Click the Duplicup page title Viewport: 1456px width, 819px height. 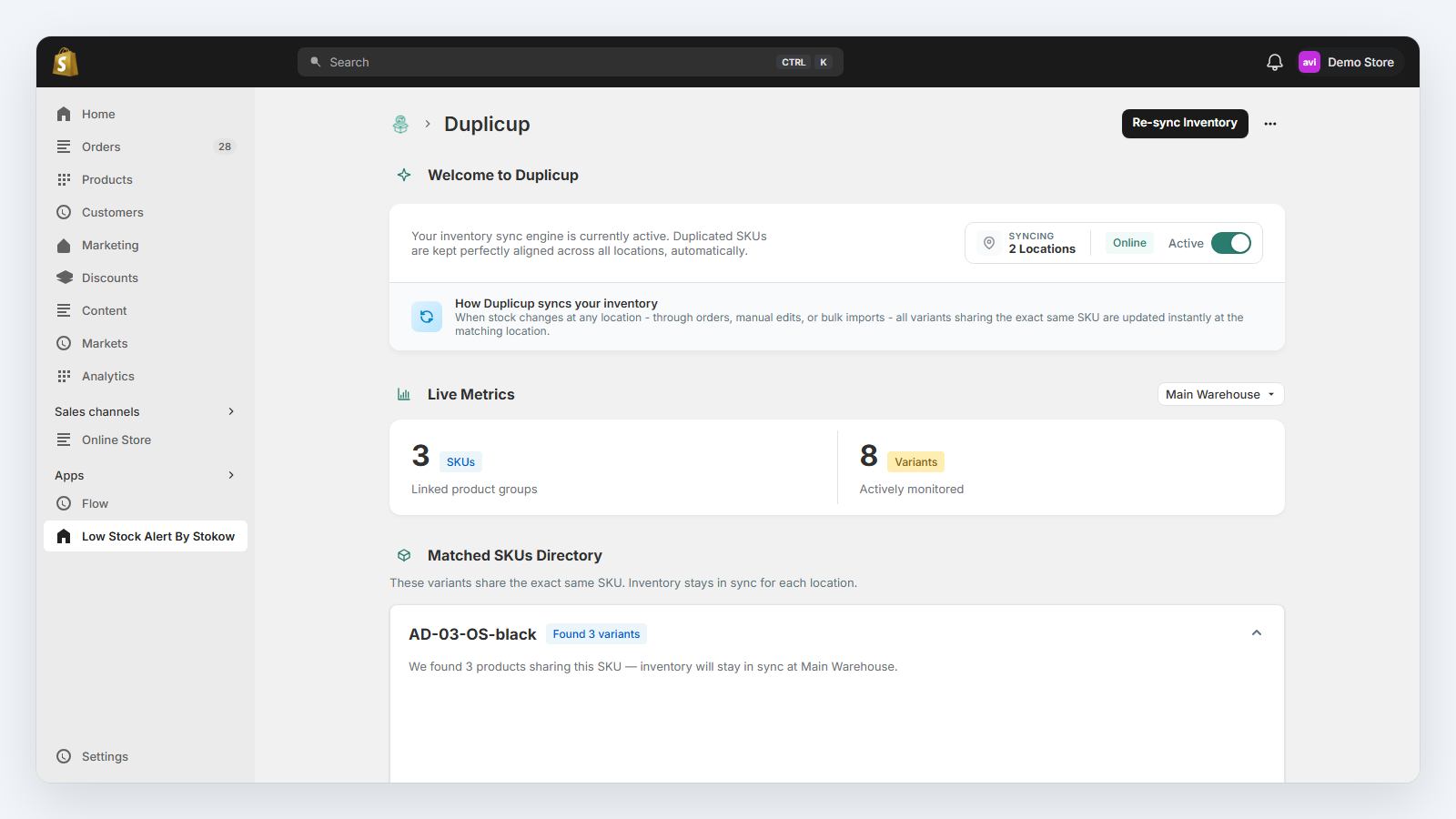(x=487, y=124)
